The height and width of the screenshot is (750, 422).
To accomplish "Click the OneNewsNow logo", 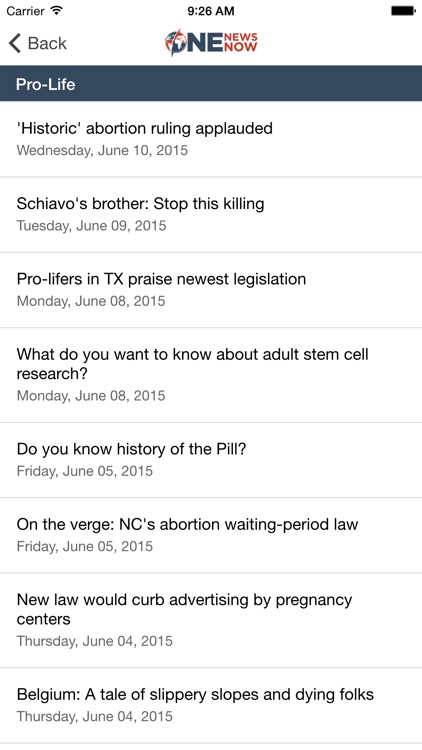I will coord(211,42).
